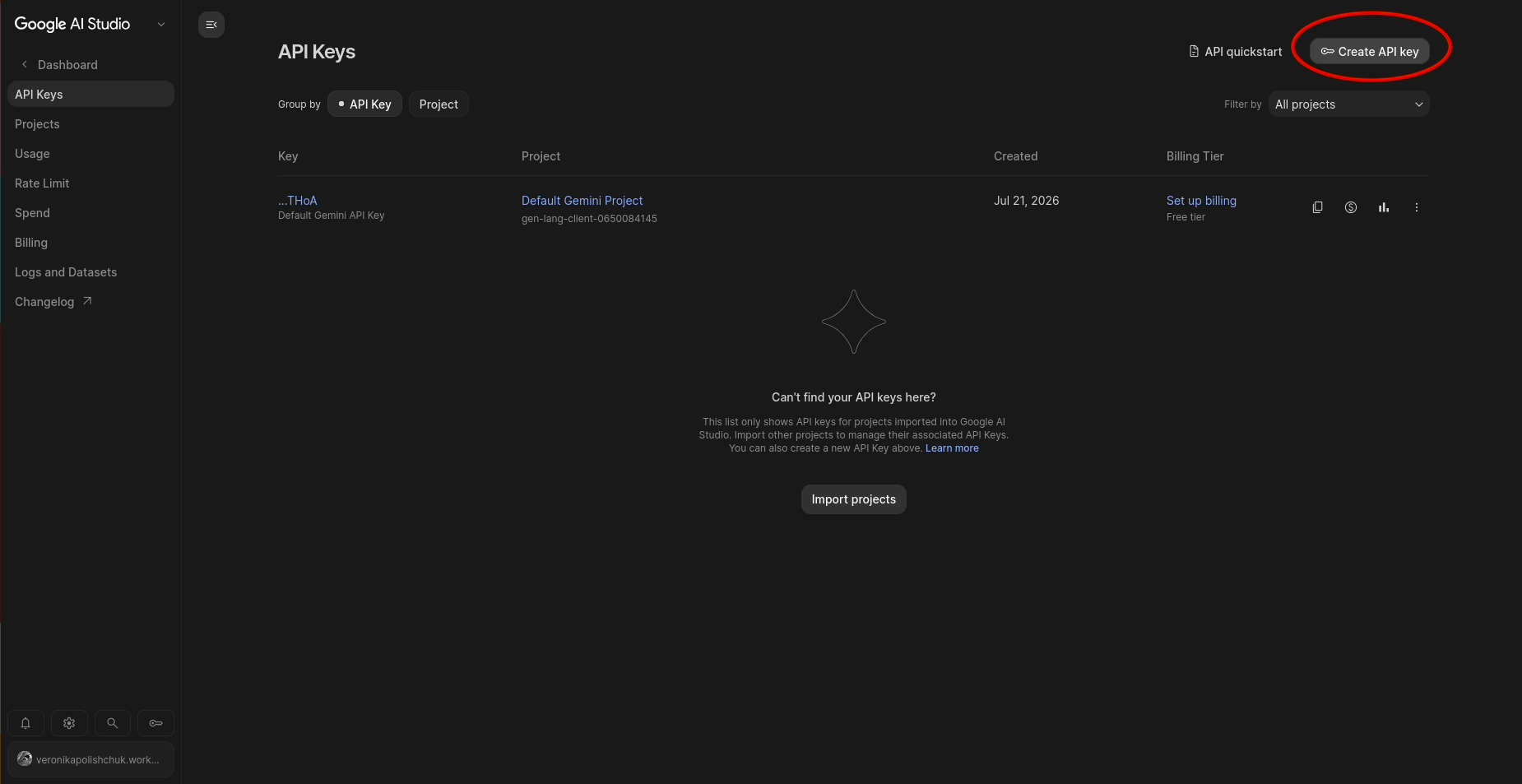Copy the THoA API key
Screen dimensions: 1522x784
[1317, 207]
